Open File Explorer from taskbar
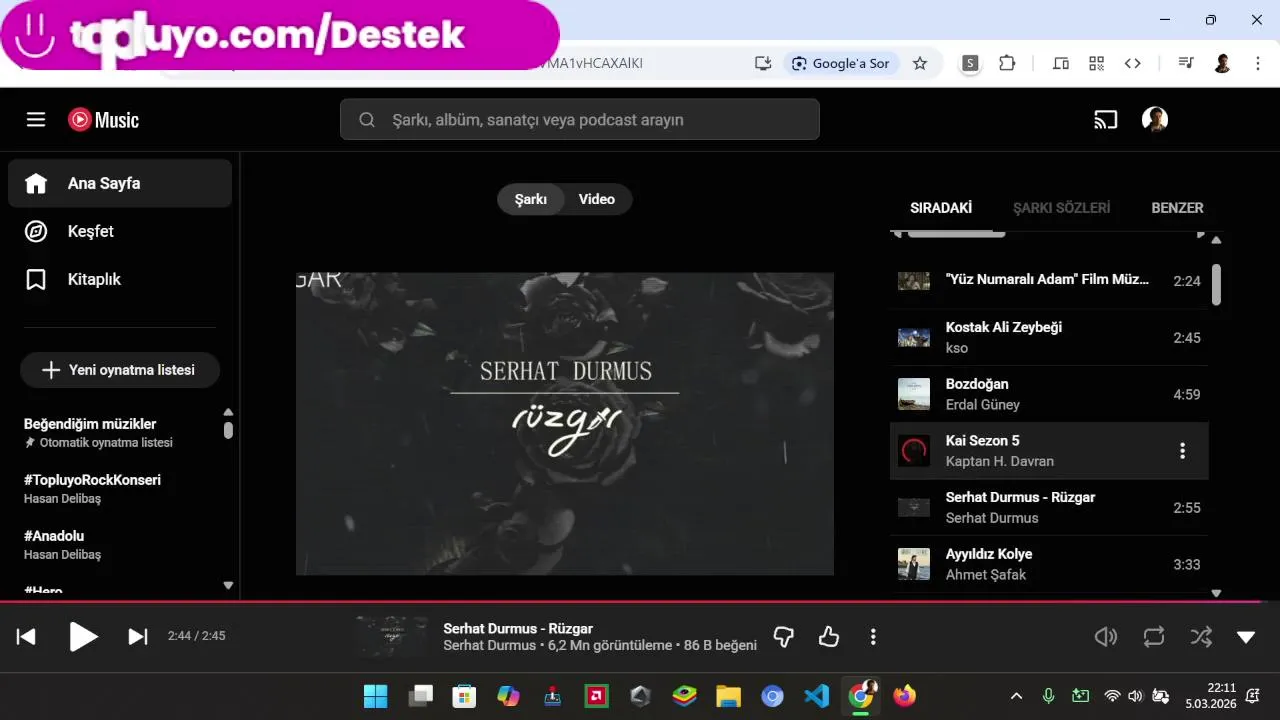1280x720 pixels. point(728,696)
